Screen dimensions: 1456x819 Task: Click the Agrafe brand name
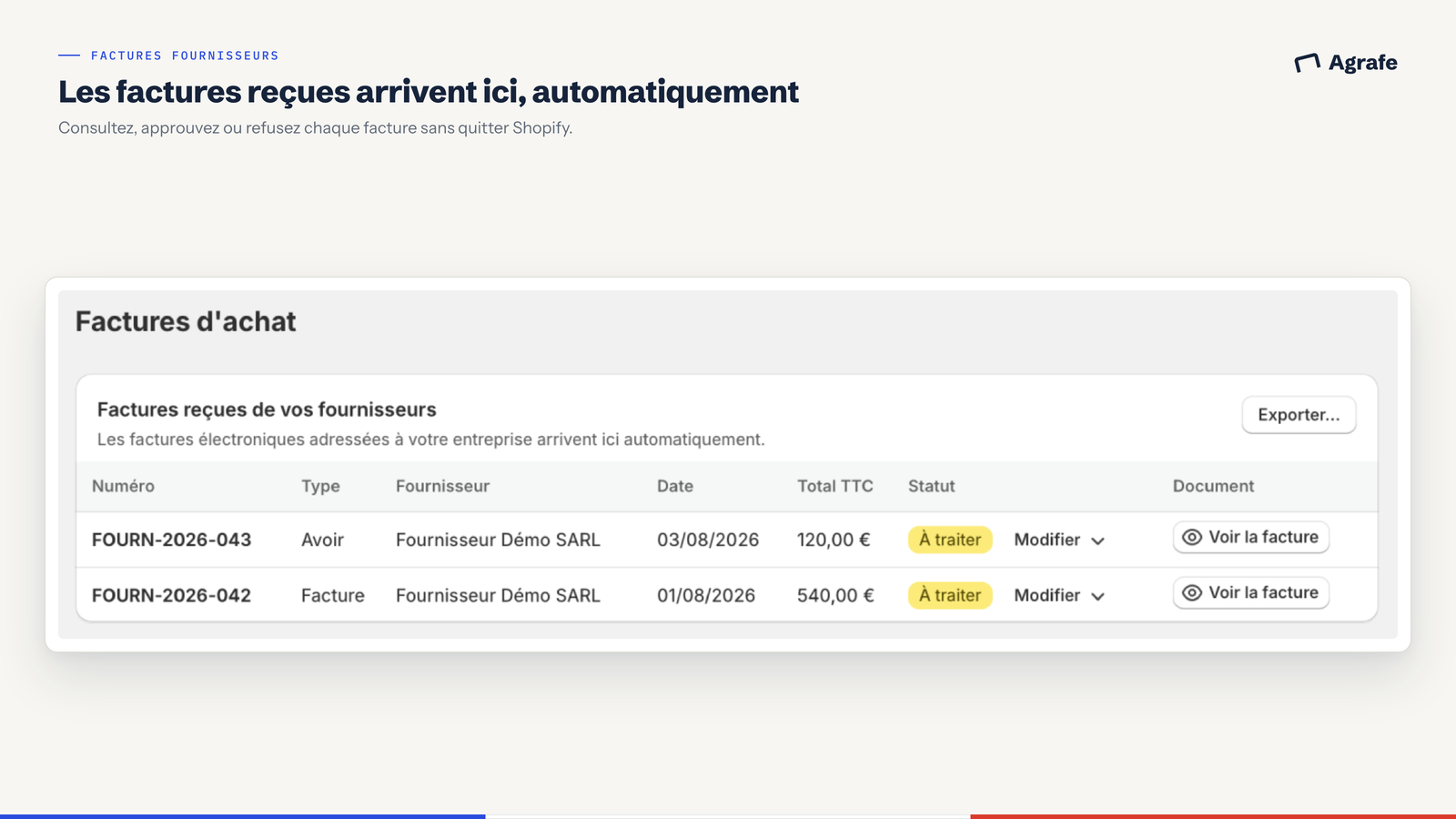click(1362, 63)
